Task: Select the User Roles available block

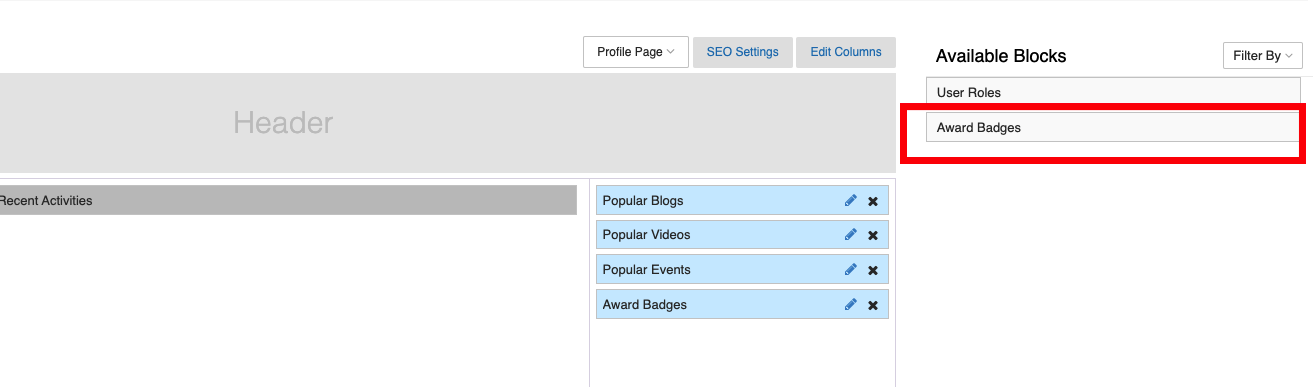Action: tap(1113, 93)
